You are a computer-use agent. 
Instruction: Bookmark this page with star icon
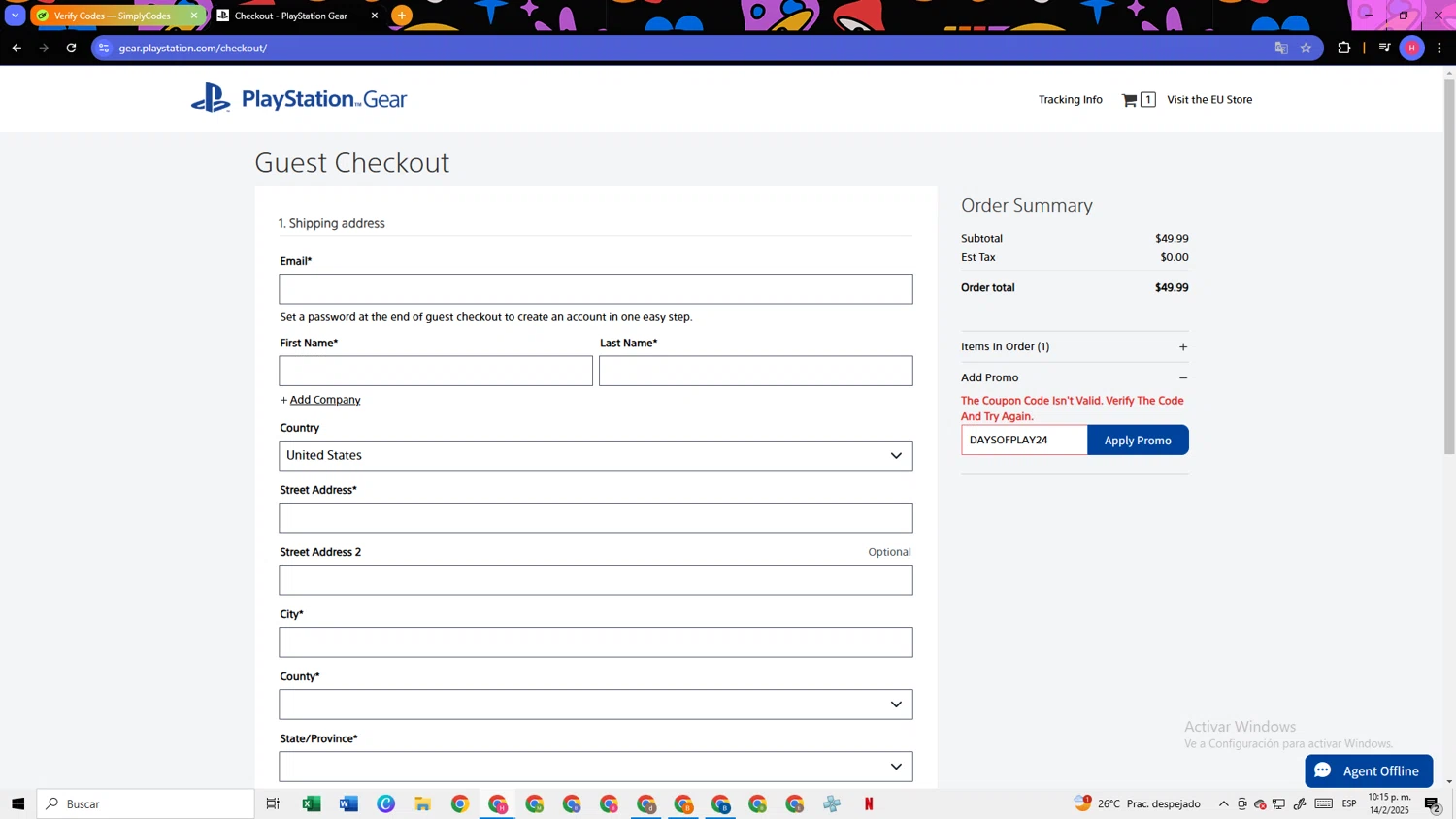click(1306, 48)
